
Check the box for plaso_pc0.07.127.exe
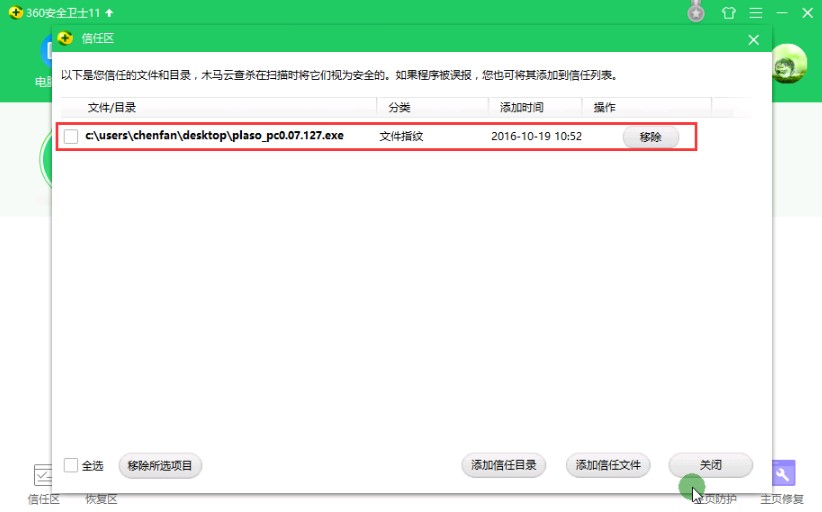71,136
